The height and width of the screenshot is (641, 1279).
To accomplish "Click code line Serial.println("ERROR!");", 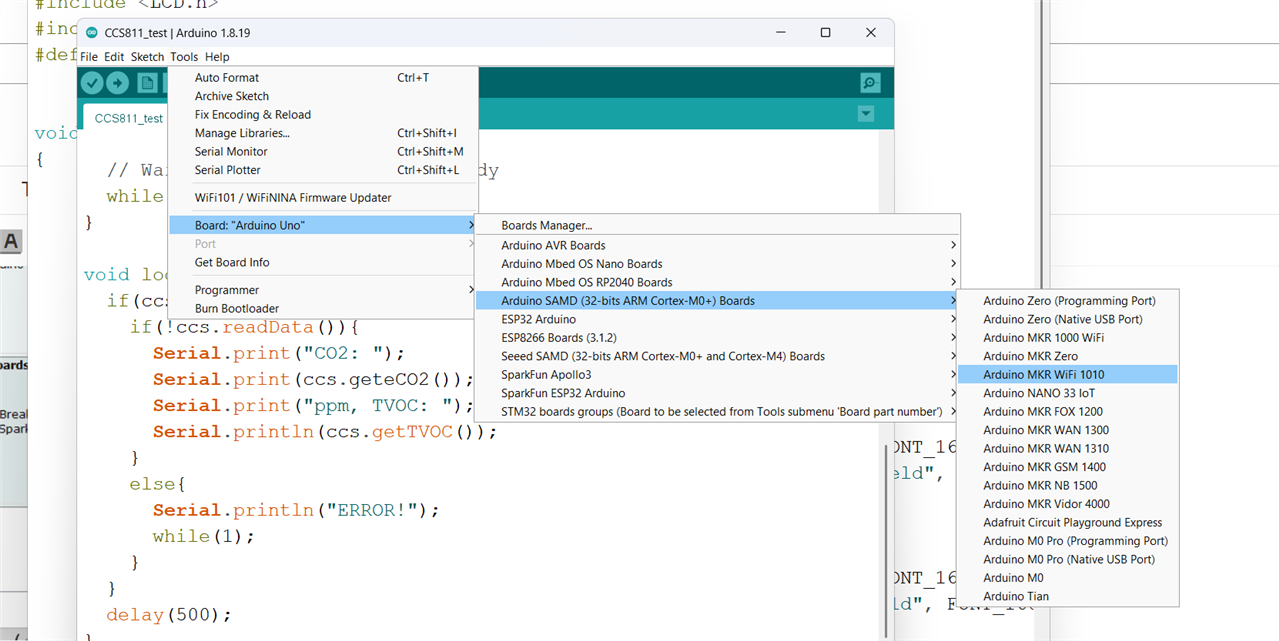I will pos(296,510).
